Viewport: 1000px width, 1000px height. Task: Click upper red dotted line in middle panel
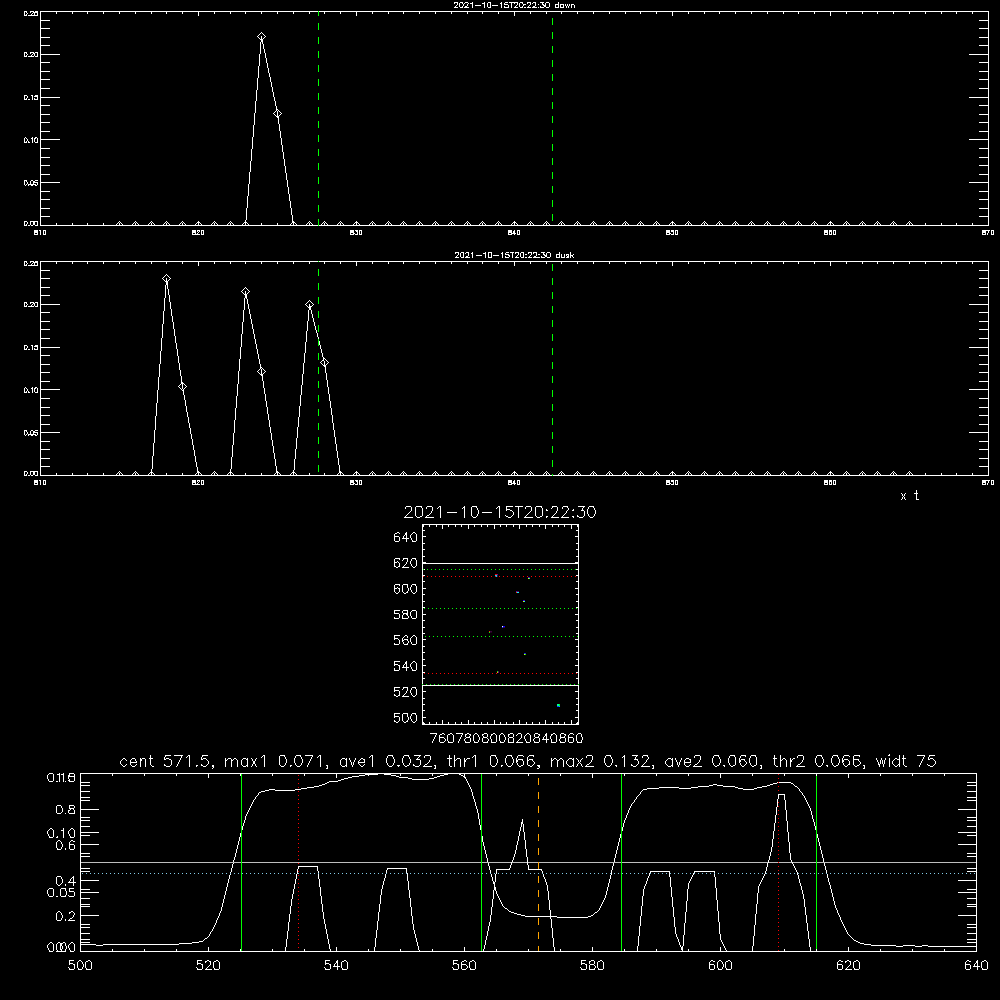click(500, 577)
